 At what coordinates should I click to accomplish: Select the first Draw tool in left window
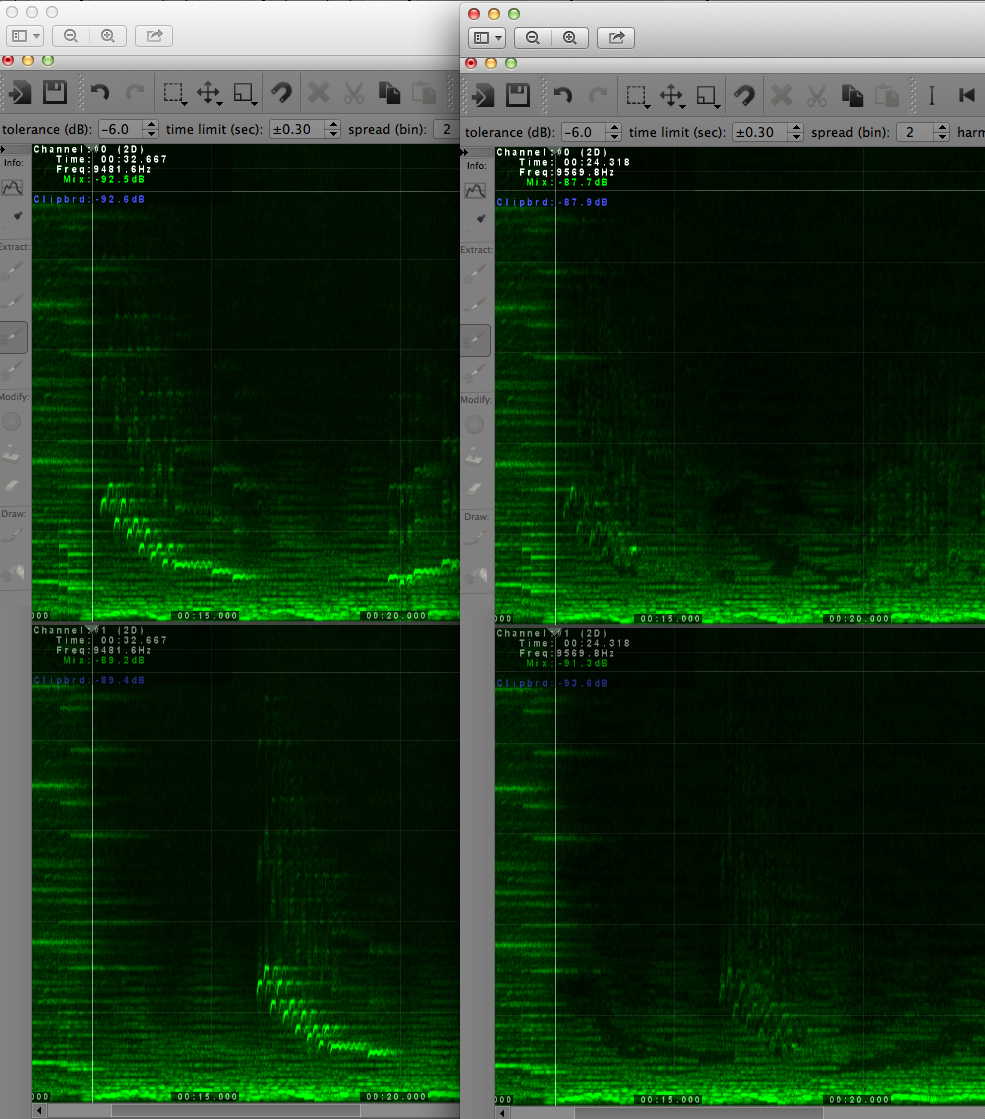(13, 535)
